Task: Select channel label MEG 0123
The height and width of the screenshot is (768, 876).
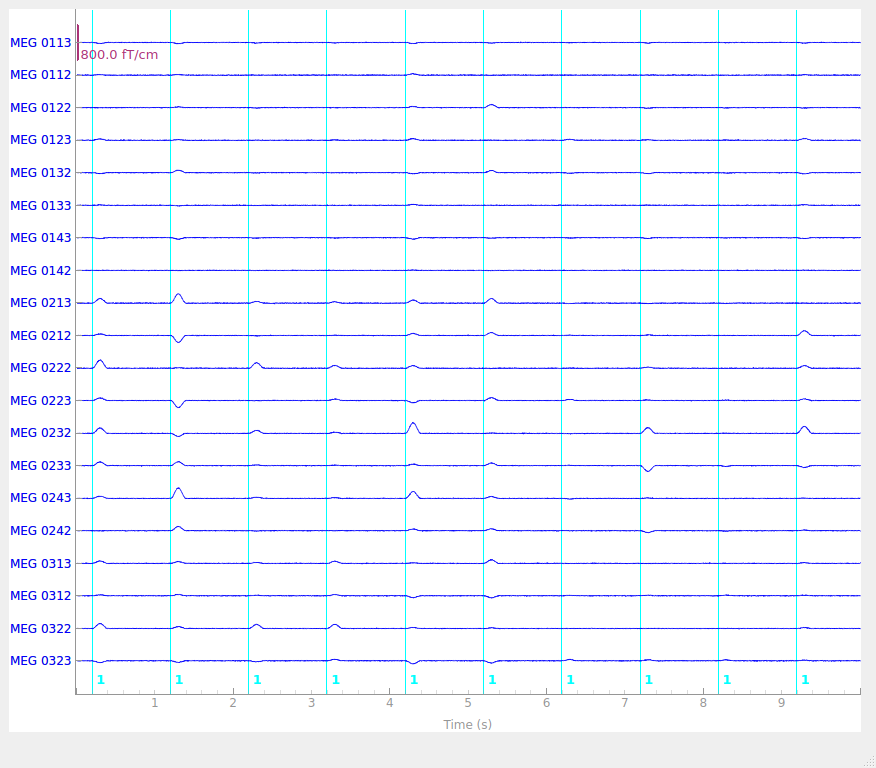Action: click(x=41, y=140)
